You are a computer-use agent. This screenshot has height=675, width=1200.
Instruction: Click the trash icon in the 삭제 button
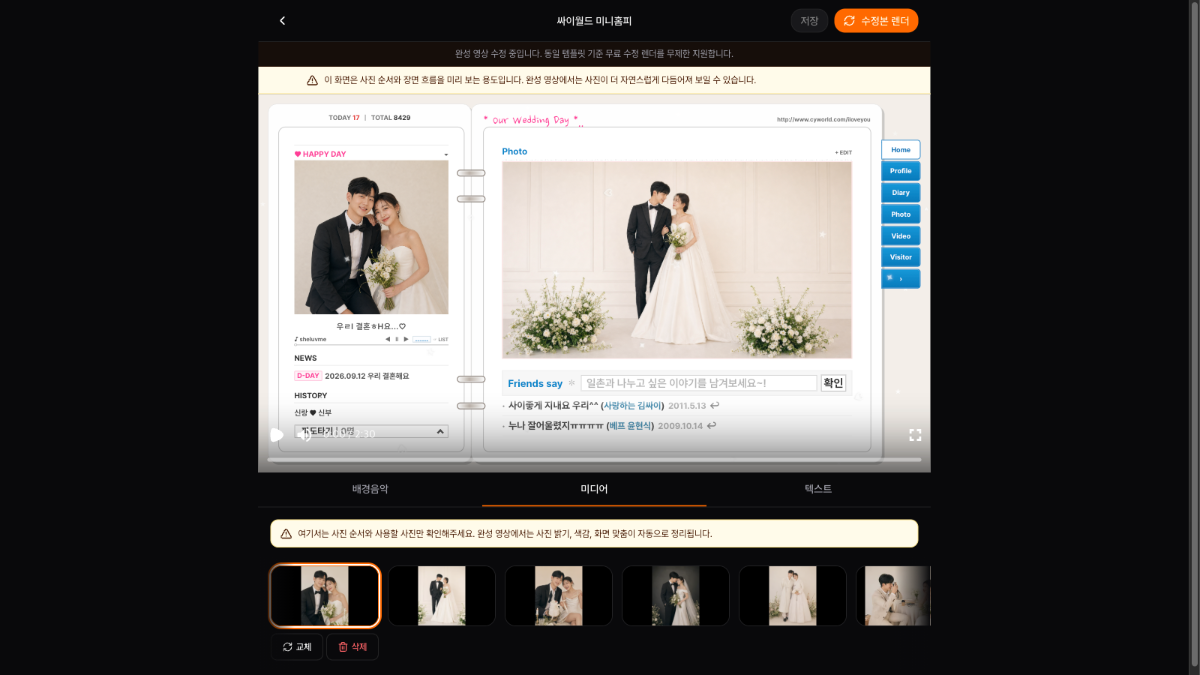click(343, 647)
